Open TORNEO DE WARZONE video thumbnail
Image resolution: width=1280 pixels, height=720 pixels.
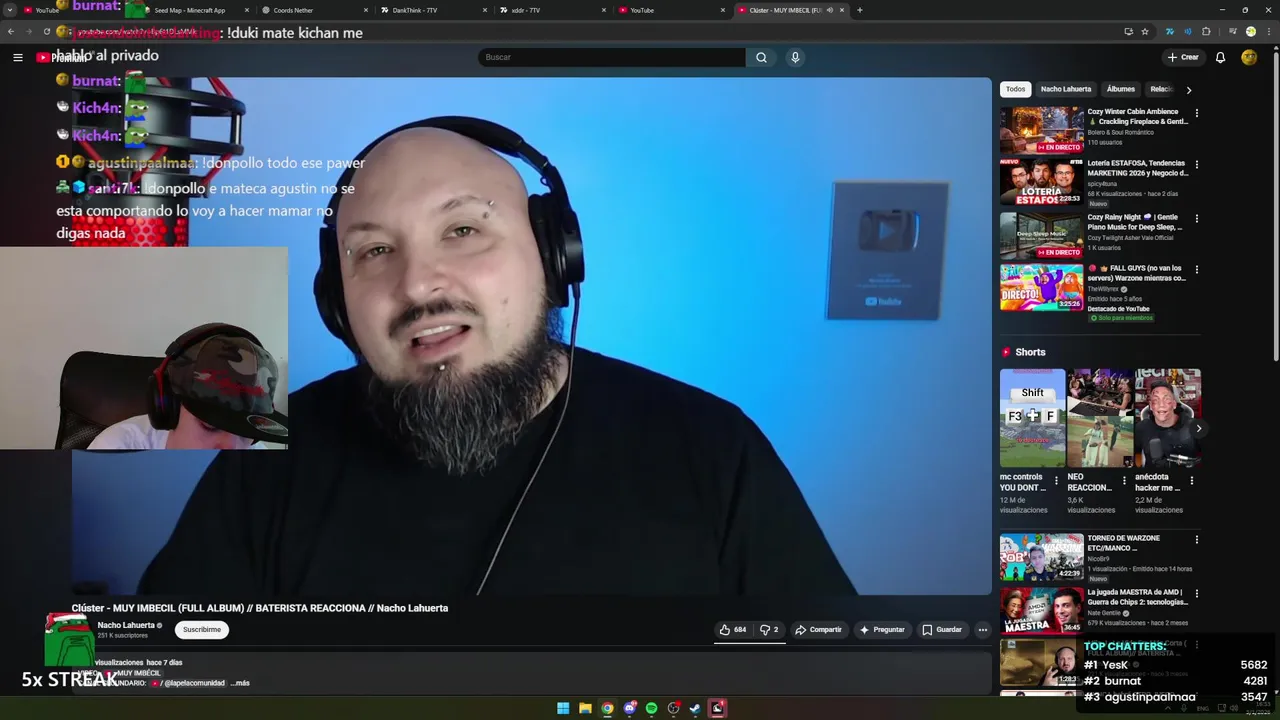point(1041,557)
